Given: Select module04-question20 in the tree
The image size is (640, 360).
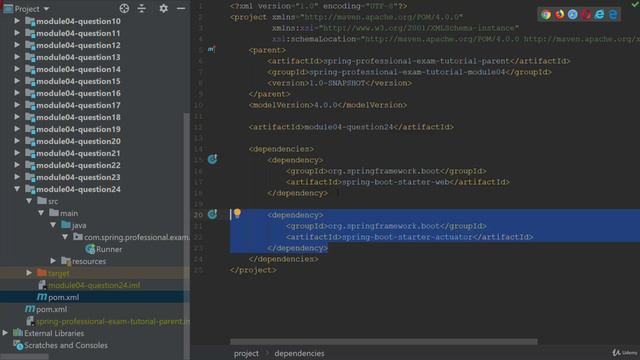Looking at the screenshot, I should click(x=78, y=141).
